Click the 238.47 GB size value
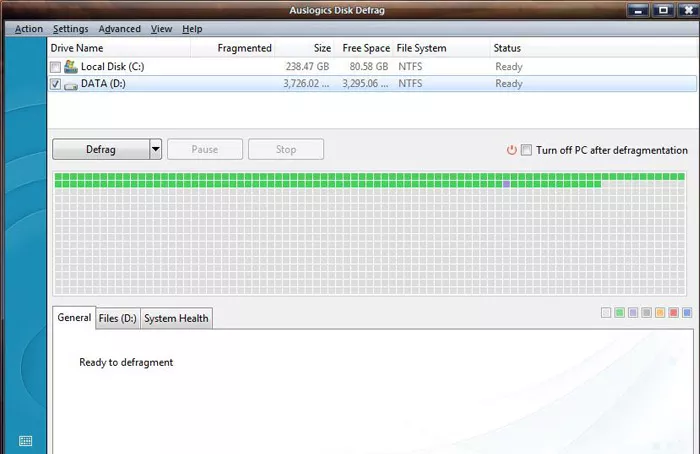Screen dimensions: 700x454 307,67
